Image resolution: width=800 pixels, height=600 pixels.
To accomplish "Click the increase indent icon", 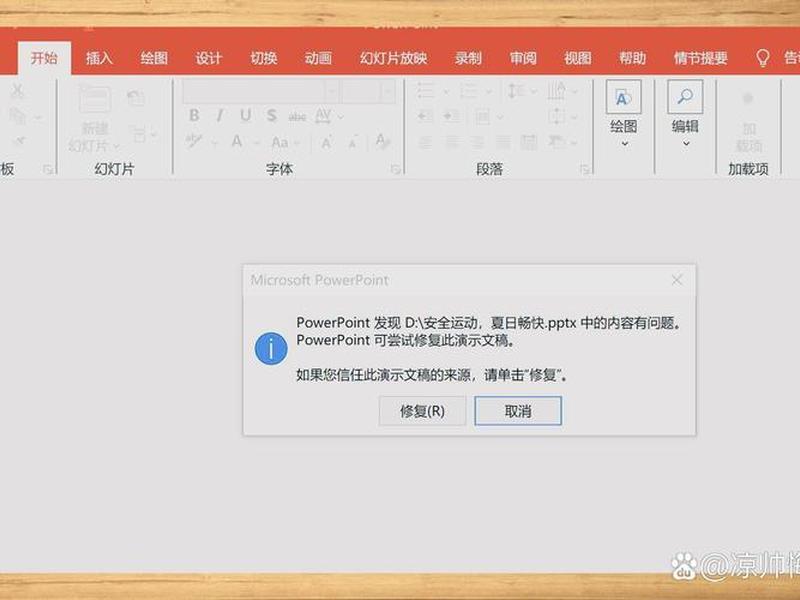I will tap(451, 116).
